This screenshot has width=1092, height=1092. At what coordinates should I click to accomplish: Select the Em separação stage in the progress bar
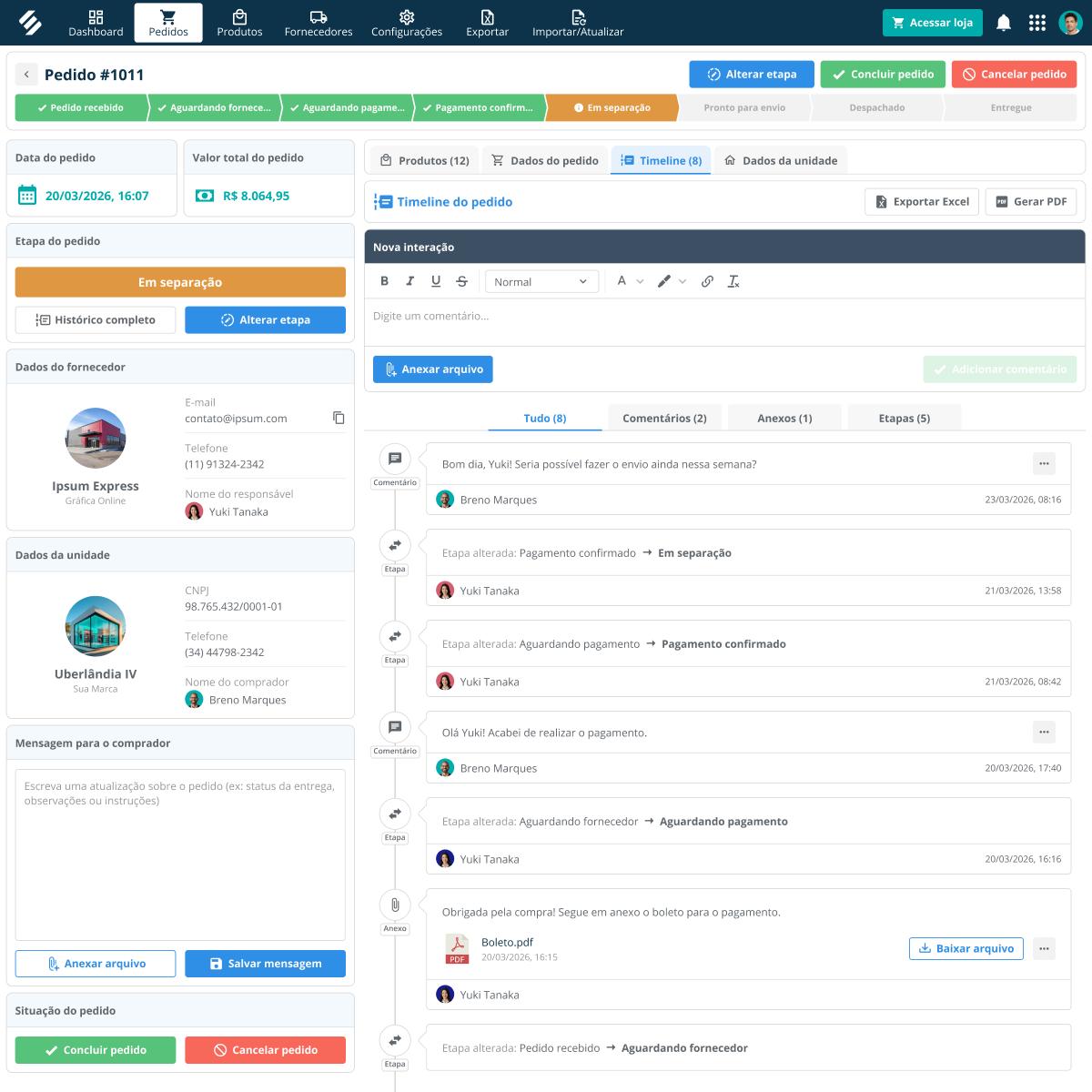pyautogui.click(x=612, y=107)
